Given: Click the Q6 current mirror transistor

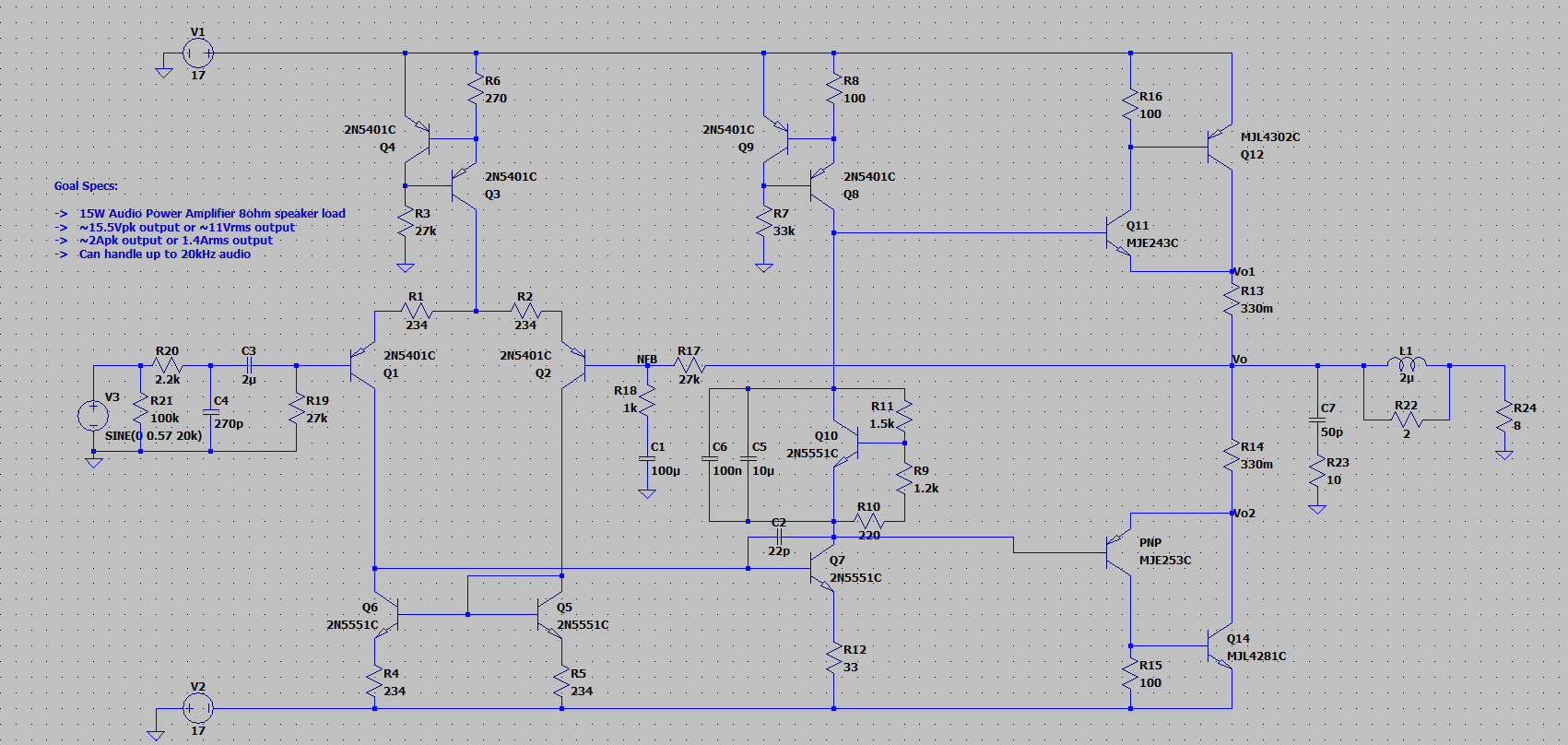Looking at the screenshot, I should [387, 613].
